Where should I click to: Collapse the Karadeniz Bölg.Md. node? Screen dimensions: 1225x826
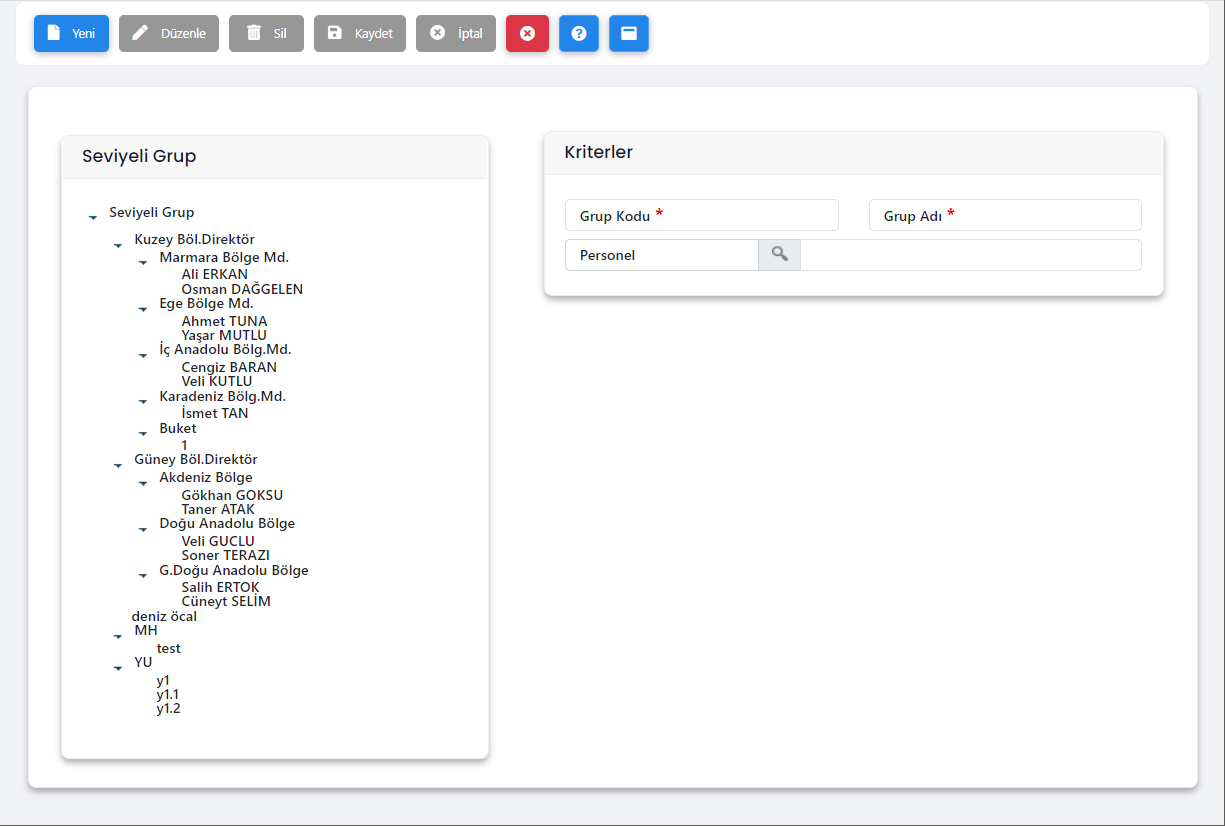(143, 401)
